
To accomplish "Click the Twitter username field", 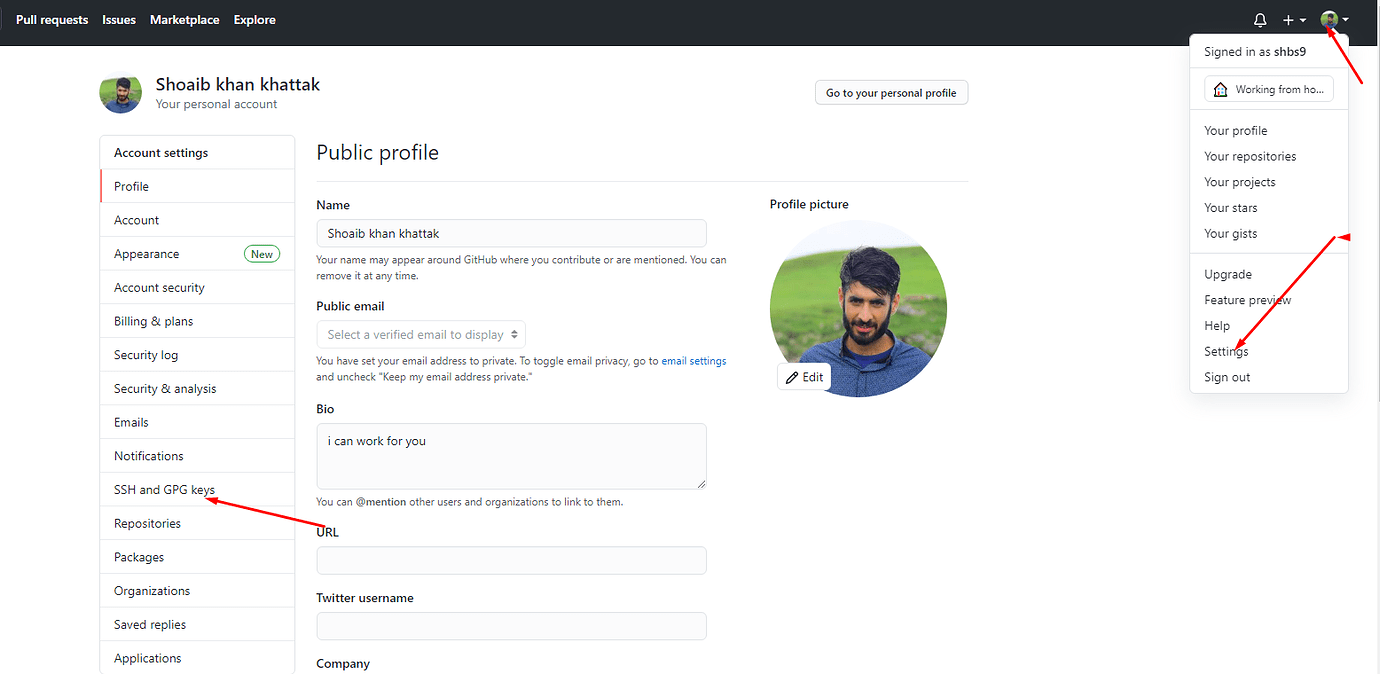I will [x=511, y=626].
